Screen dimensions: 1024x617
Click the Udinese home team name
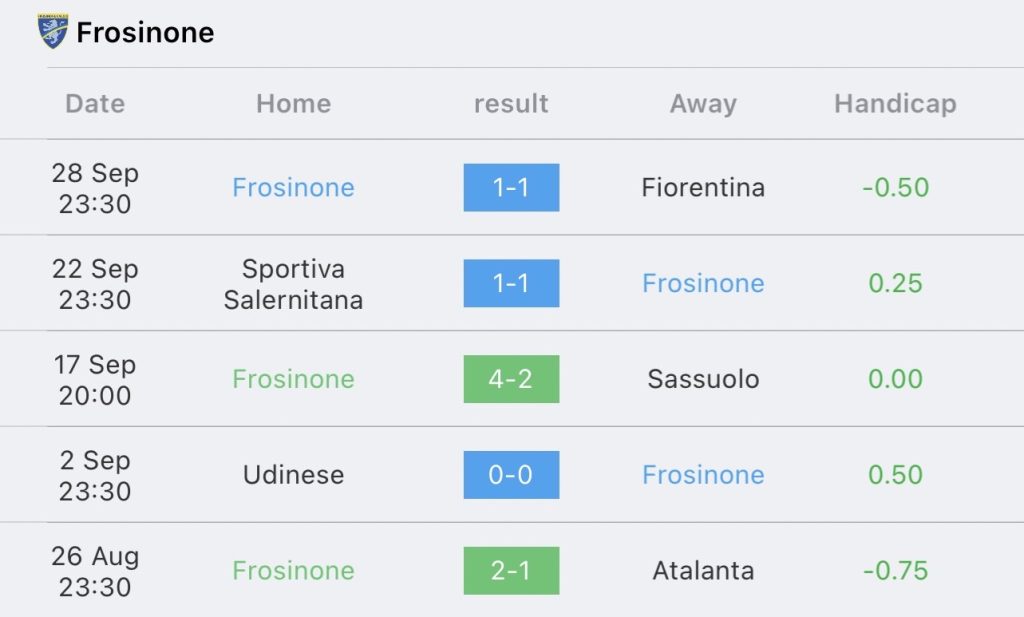point(293,475)
